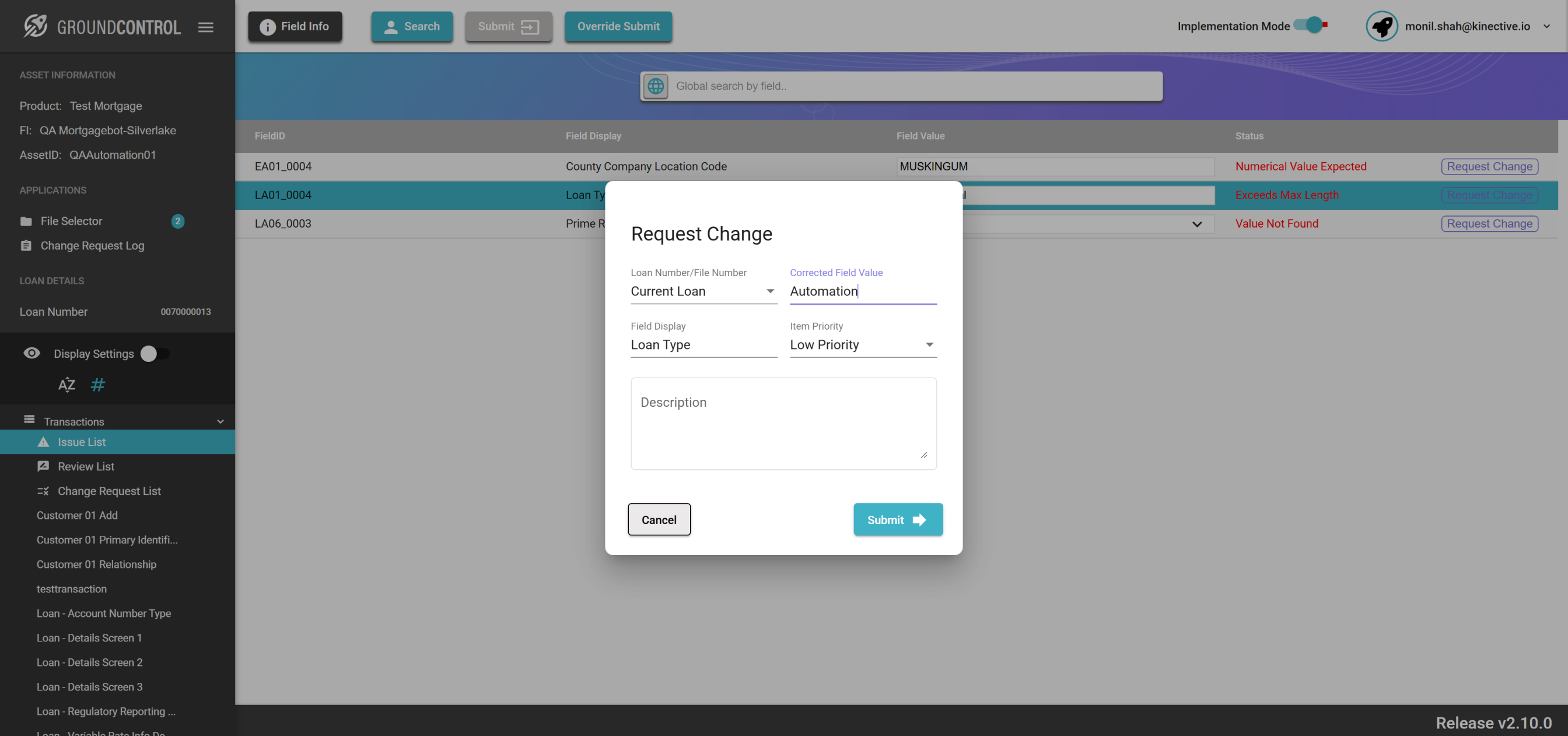Screen dimensions: 1568x736
Task: Click the rocket avatar icon
Action: point(1381,26)
